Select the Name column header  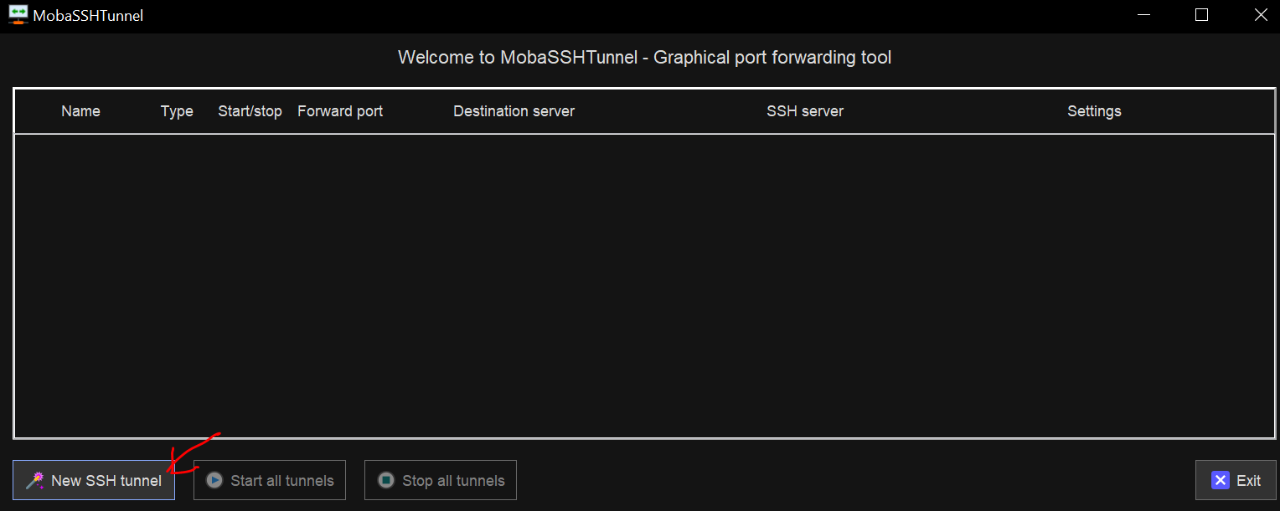click(81, 111)
